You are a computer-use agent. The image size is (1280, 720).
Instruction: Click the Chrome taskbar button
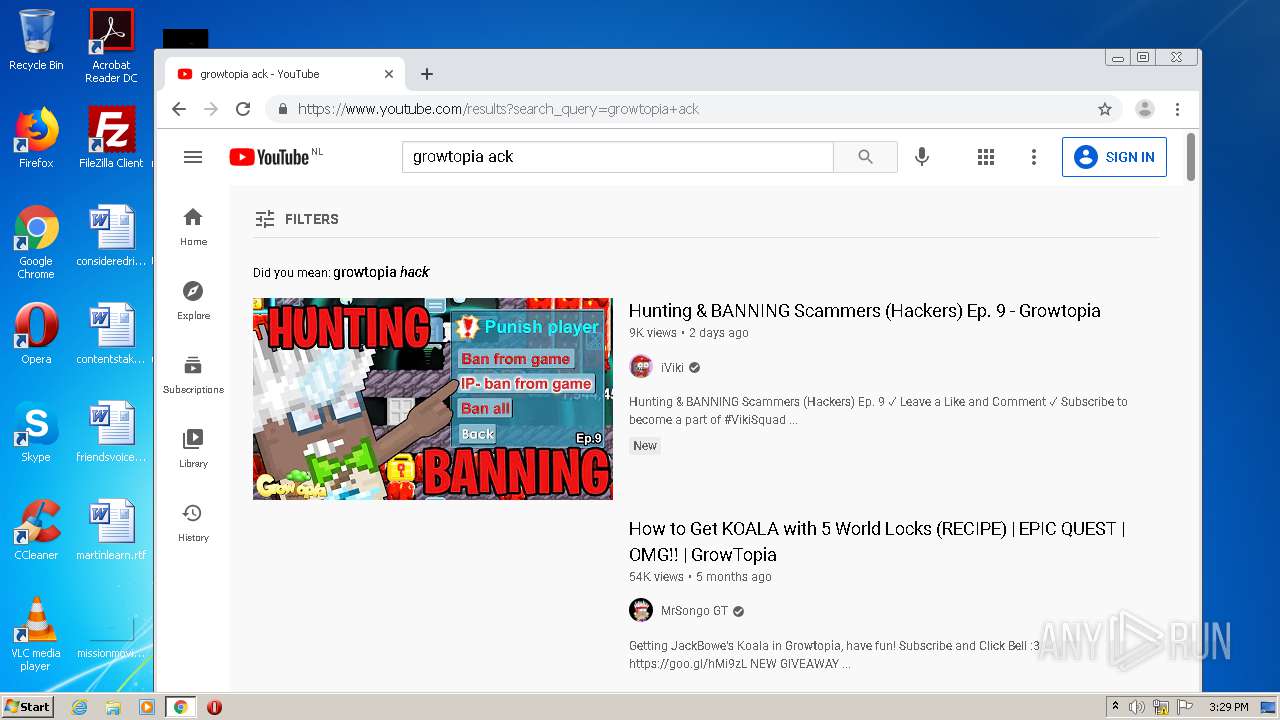tap(181, 707)
